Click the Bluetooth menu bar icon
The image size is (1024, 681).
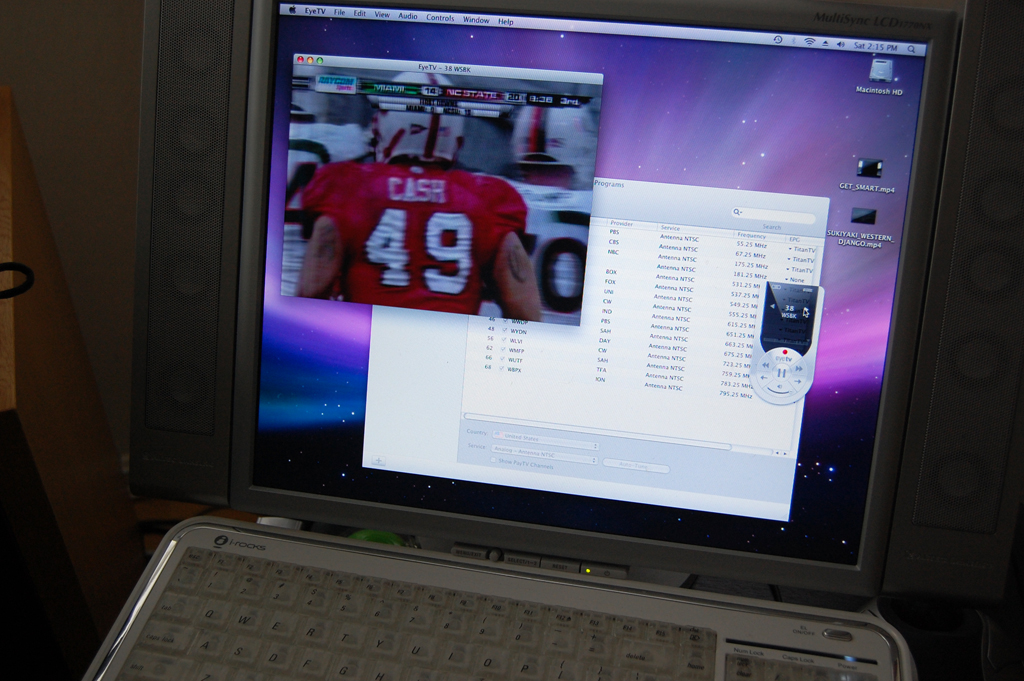[x=794, y=41]
